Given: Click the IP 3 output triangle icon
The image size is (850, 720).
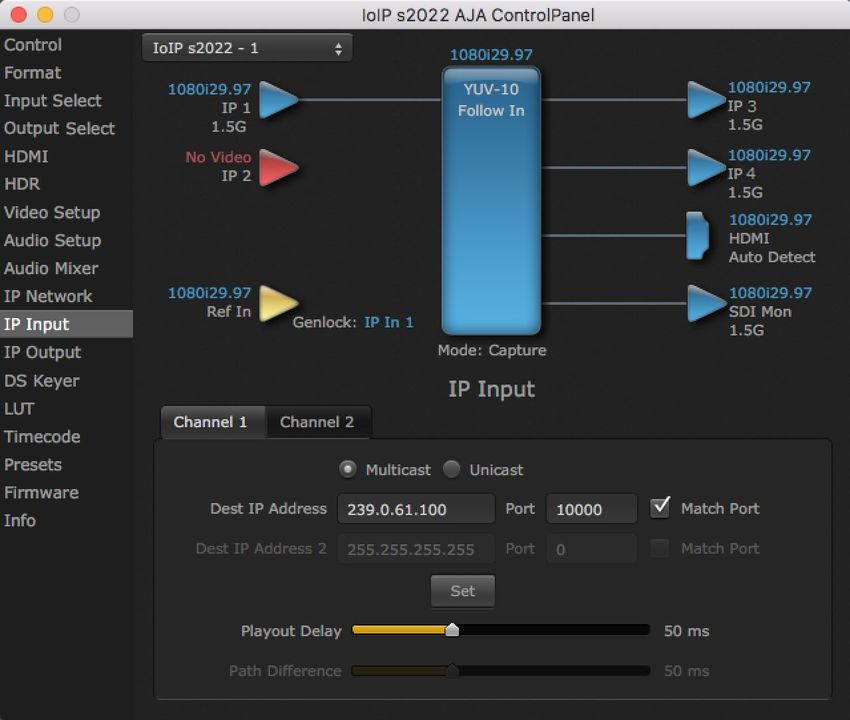Looking at the screenshot, I should 706,100.
